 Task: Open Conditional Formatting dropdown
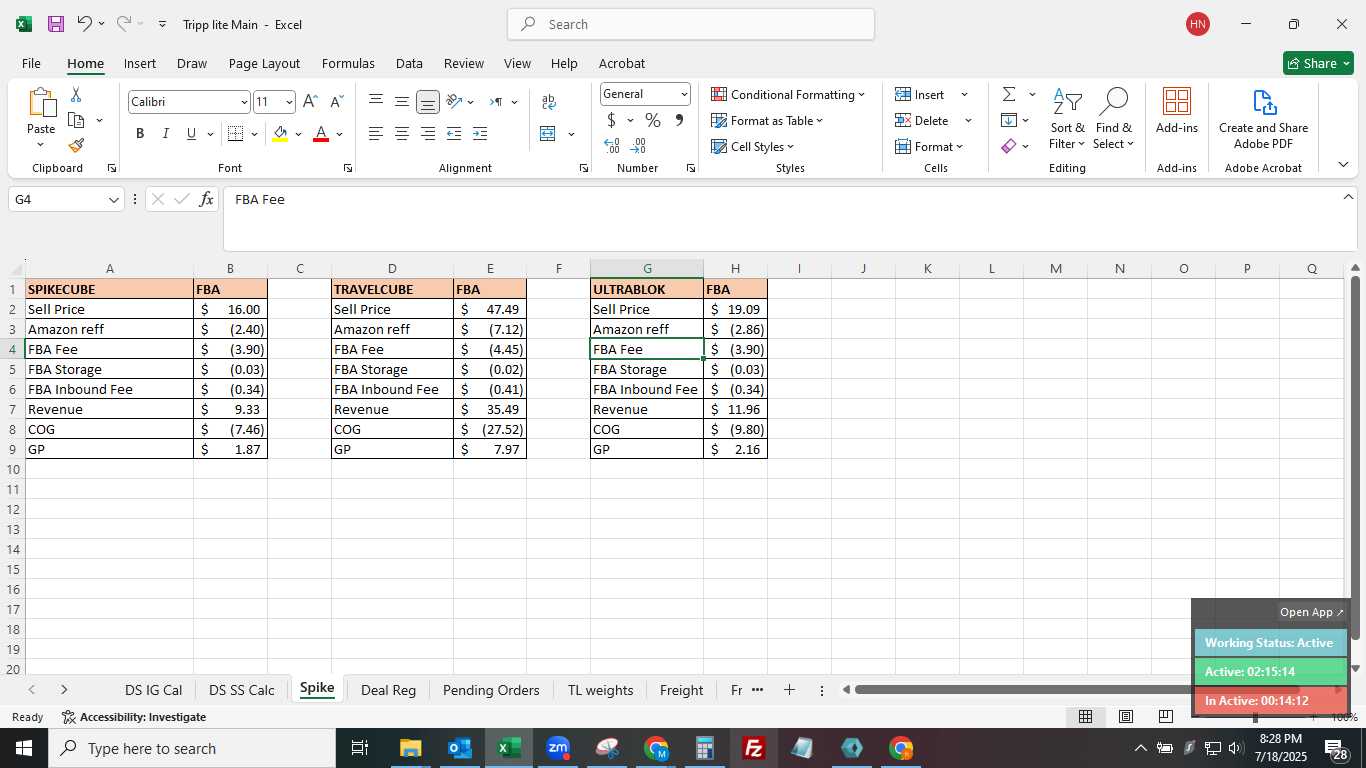(788, 94)
